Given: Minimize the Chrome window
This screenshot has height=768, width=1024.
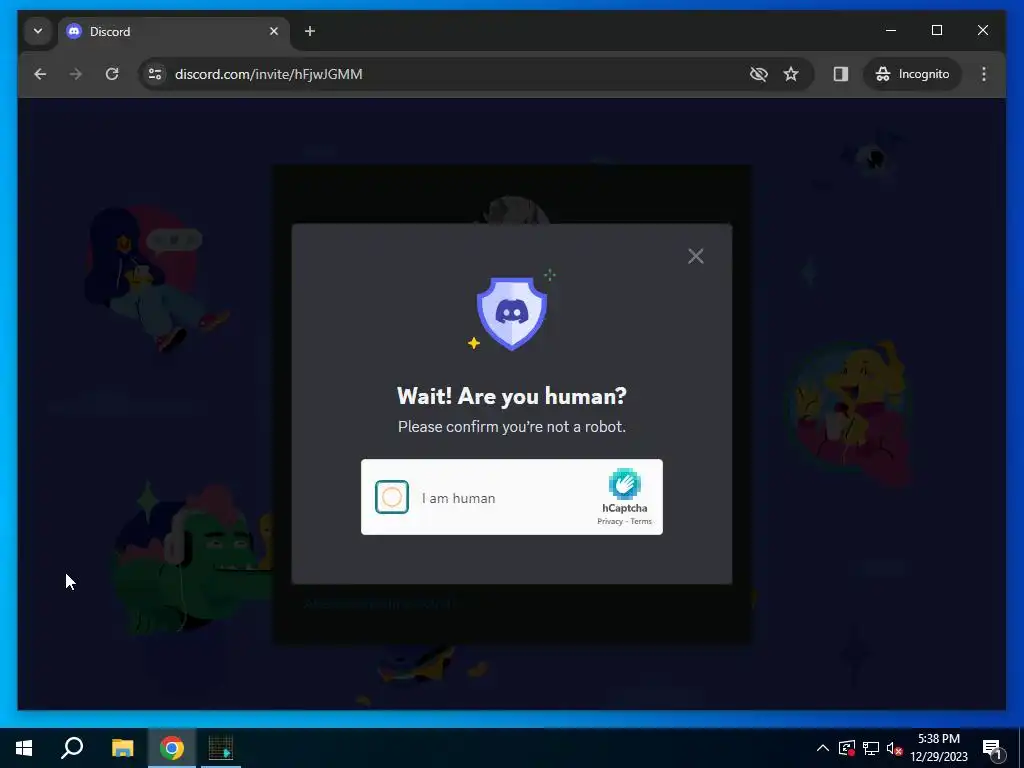Looking at the screenshot, I should 891,30.
